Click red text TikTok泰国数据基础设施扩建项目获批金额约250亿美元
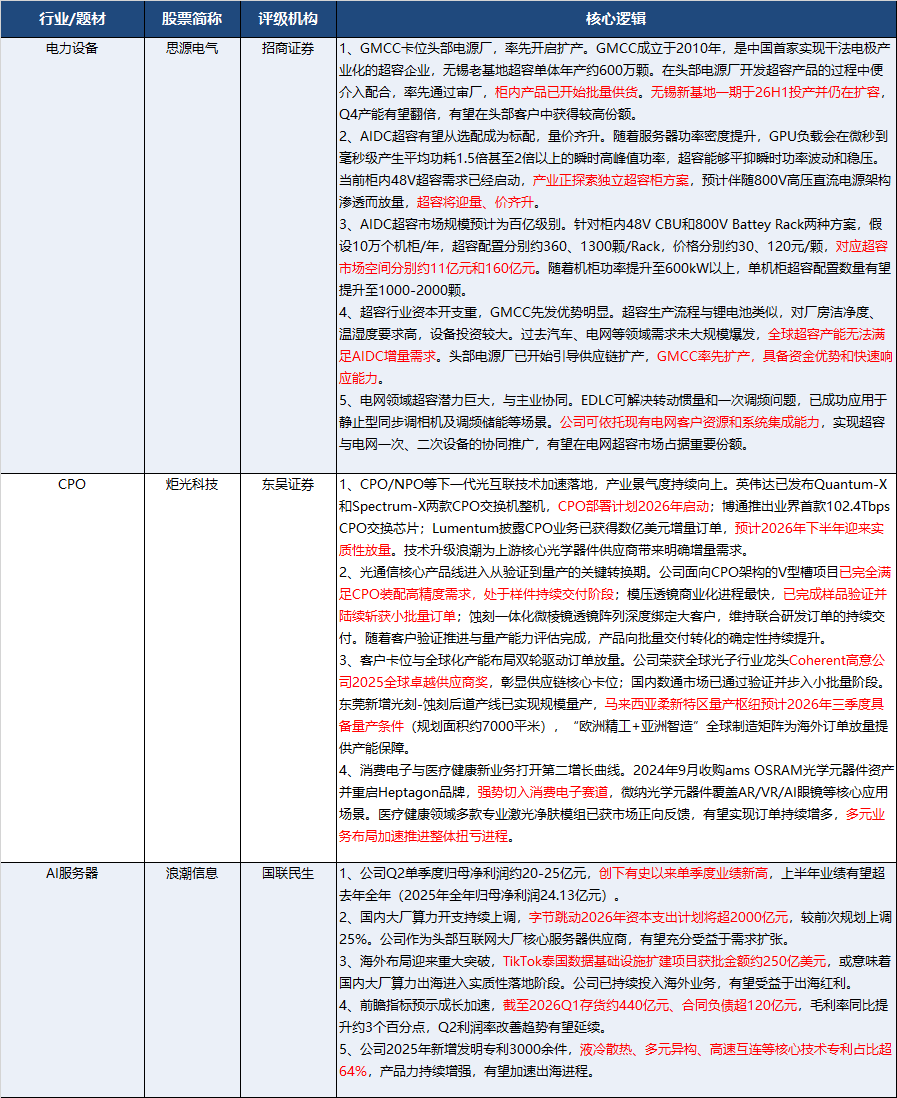This screenshot has width=897, height=1098. click(665, 961)
